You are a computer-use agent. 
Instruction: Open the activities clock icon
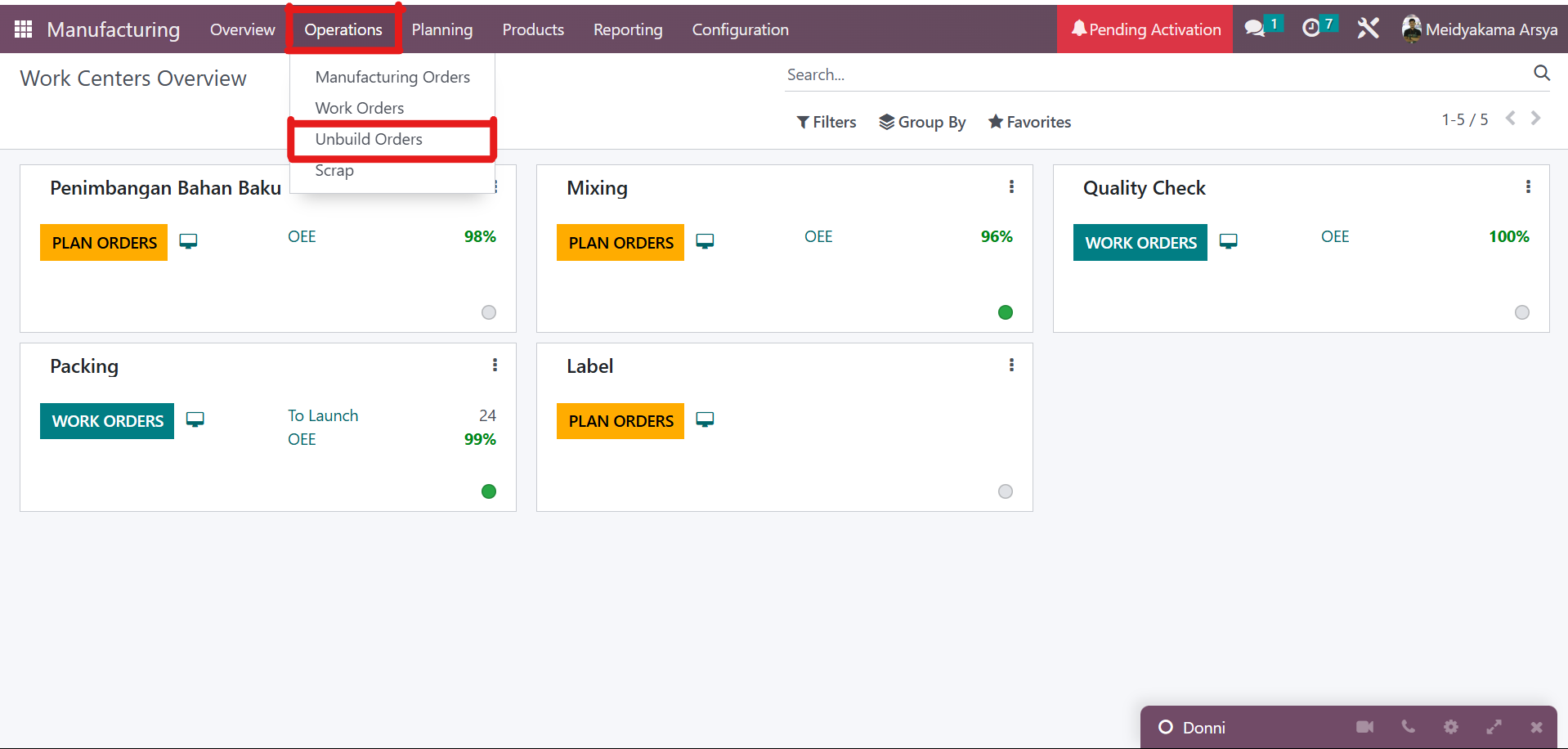pos(1311,29)
